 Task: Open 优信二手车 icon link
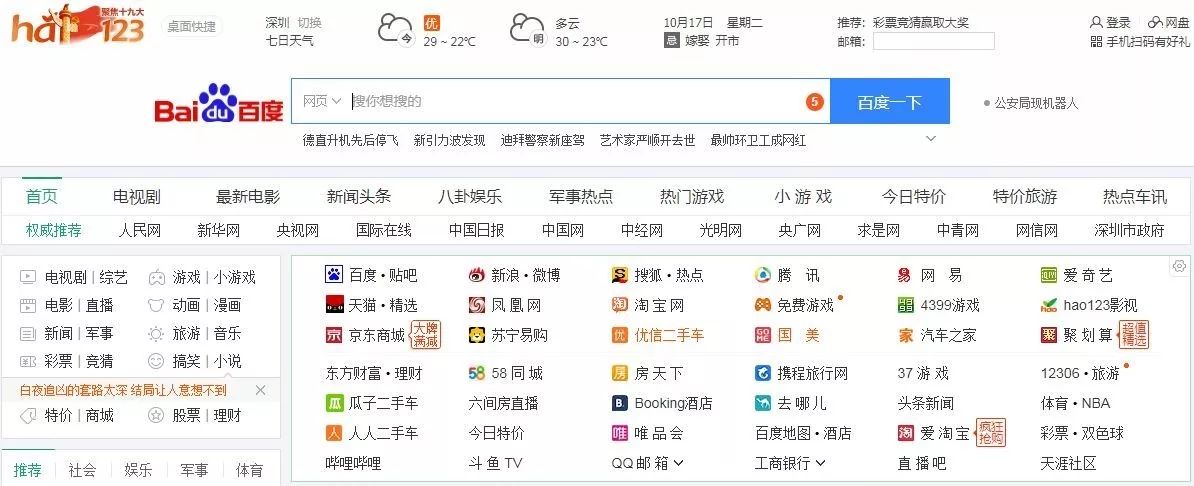coord(620,335)
